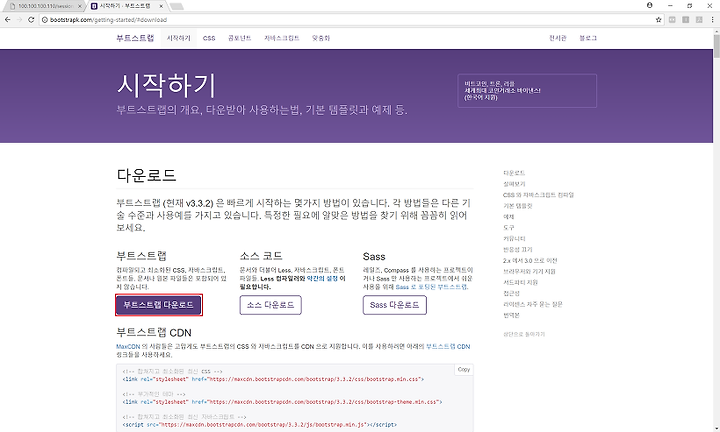Click the extension icon beside the Chrome menu
The image size is (720, 432).
coord(699,20)
